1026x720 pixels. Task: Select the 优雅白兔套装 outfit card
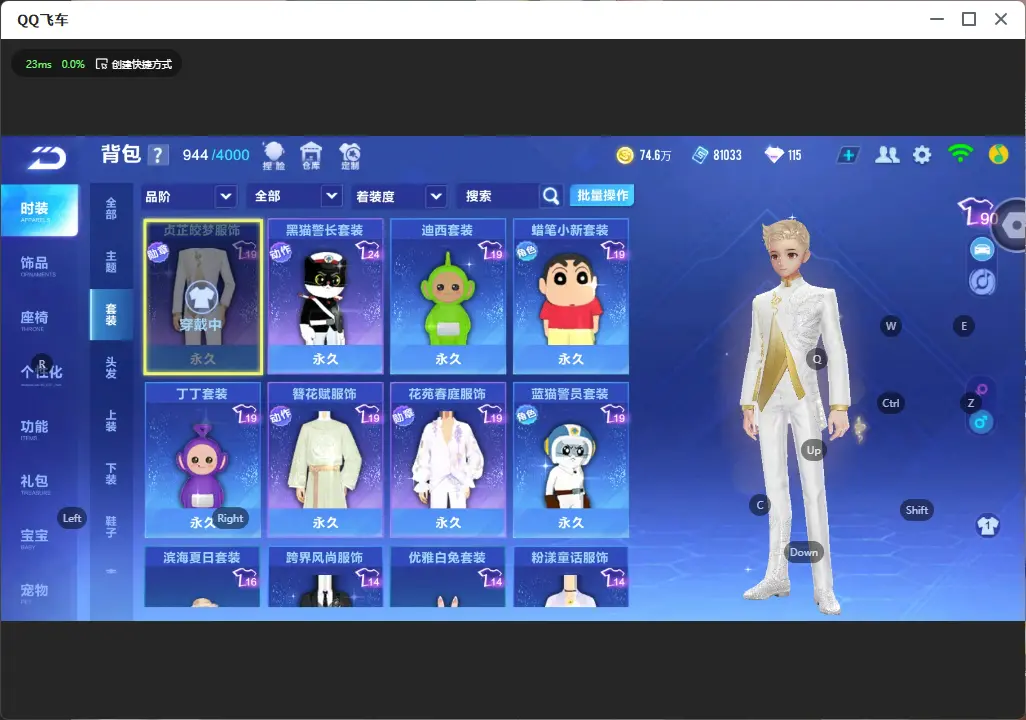[x=448, y=577]
